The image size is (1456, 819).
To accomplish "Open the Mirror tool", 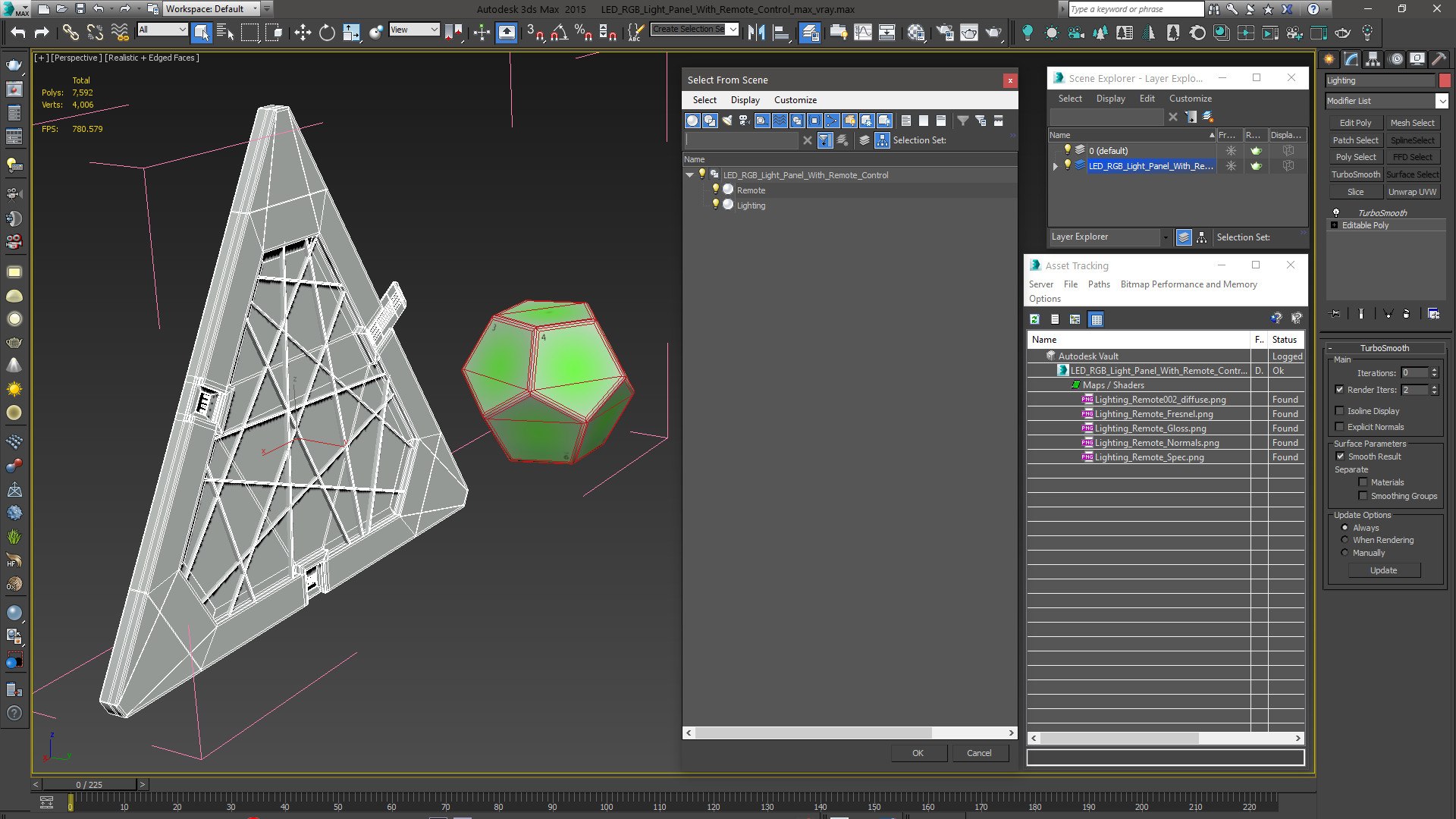I will (x=756, y=32).
